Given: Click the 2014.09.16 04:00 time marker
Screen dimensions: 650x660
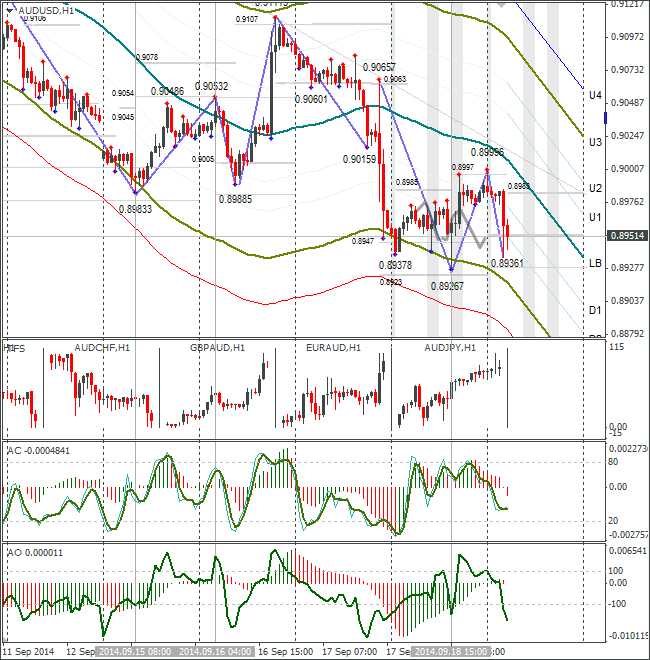Looking at the screenshot, I should [x=216, y=652].
